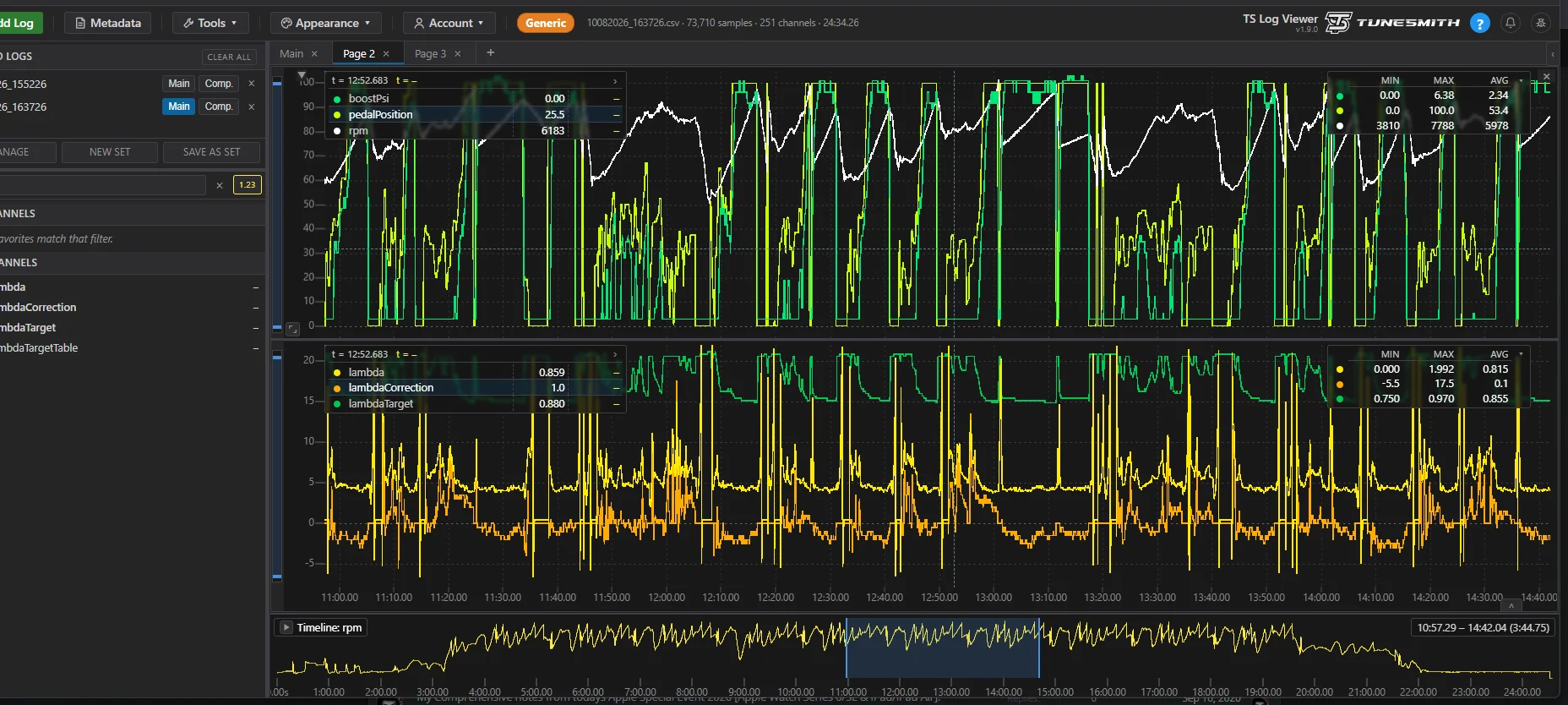Open the Tools dropdown menu
1568x705 pixels.
tap(210, 23)
